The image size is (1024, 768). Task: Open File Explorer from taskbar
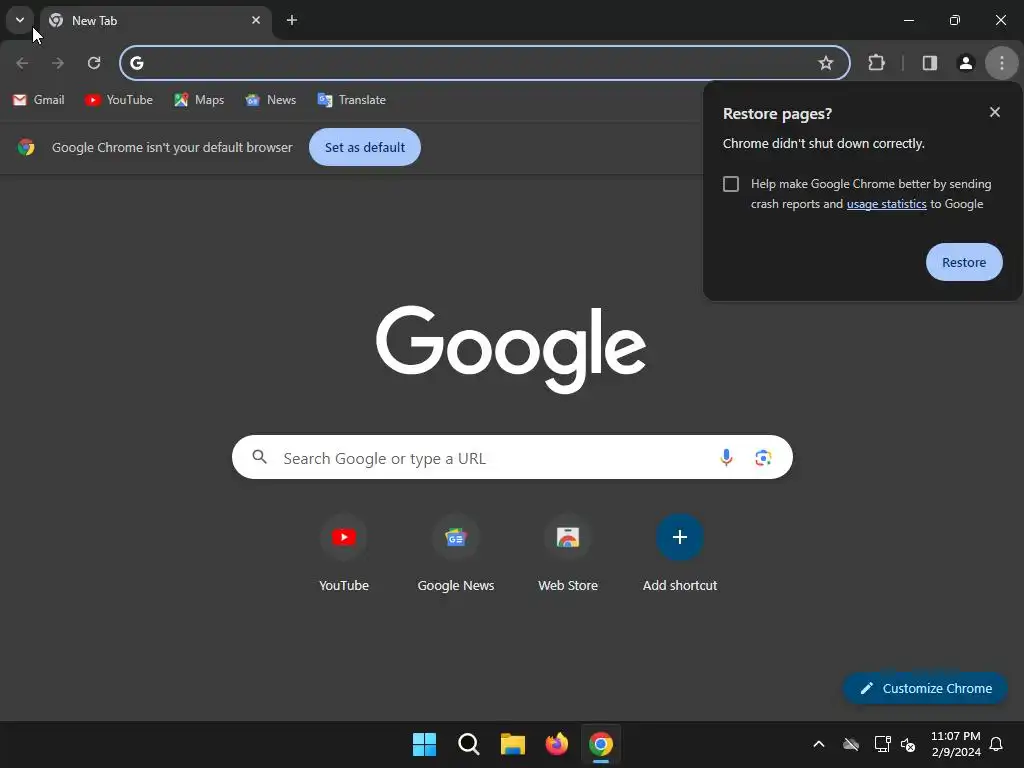tap(513, 744)
